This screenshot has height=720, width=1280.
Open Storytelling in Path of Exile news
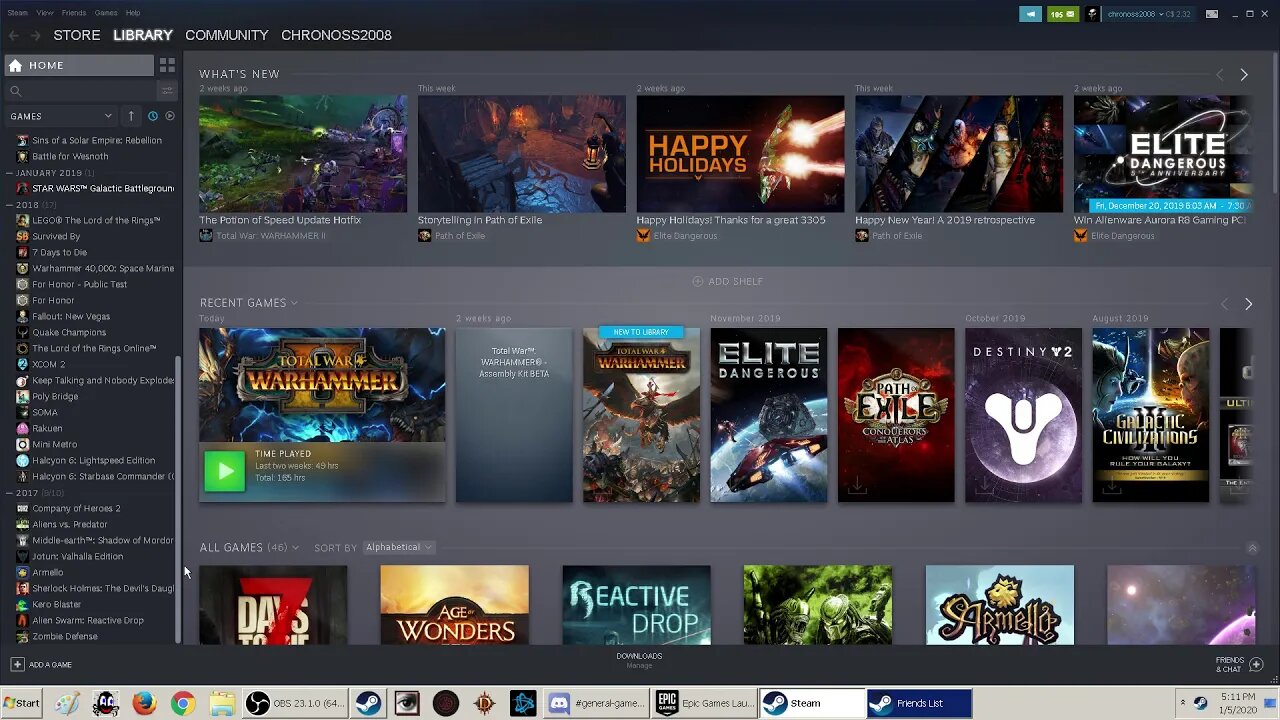click(522, 154)
